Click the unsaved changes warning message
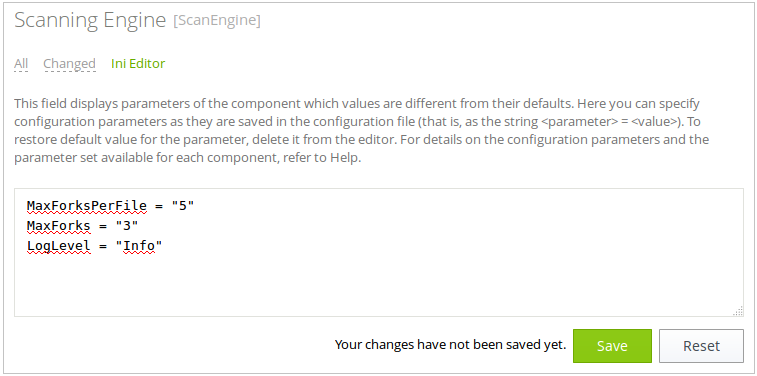The image size is (757, 376). 450,345
